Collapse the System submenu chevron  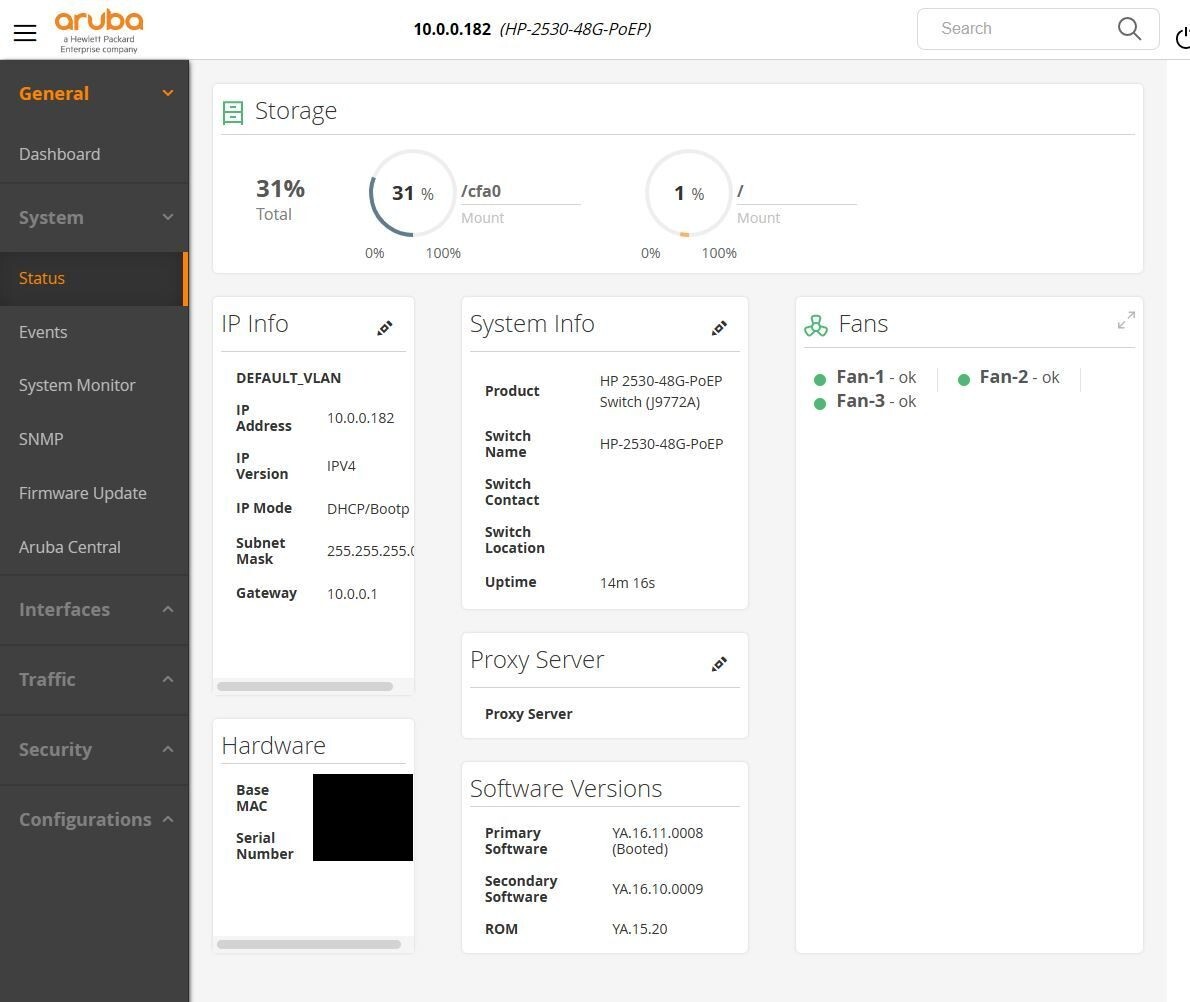coord(168,218)
